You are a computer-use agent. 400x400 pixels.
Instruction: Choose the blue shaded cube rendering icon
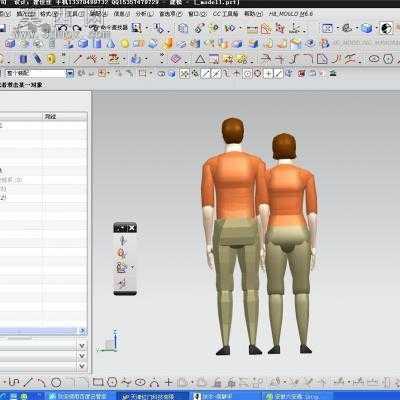(x=367, y=28)
